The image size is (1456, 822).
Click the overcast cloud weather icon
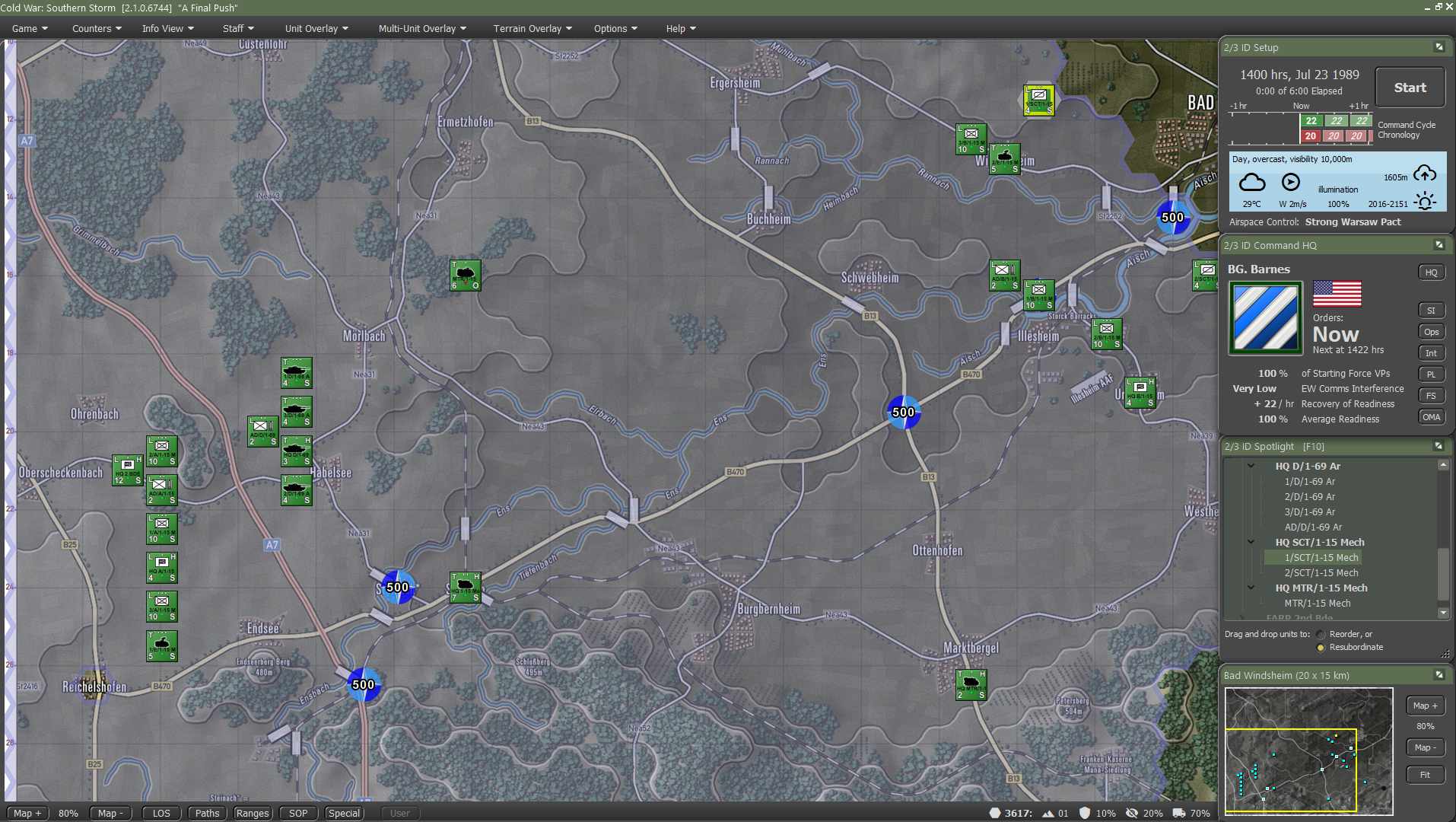point(1252,183)
